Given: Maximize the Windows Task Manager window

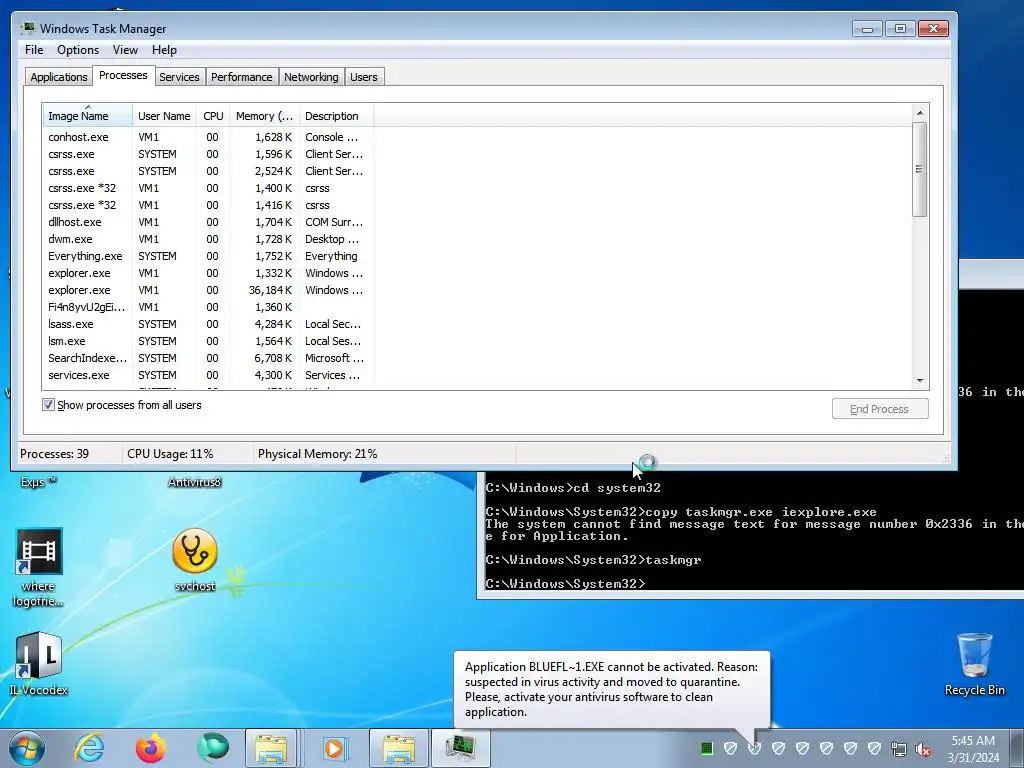Looking at the screenshot, I should (x=900, y=29).
